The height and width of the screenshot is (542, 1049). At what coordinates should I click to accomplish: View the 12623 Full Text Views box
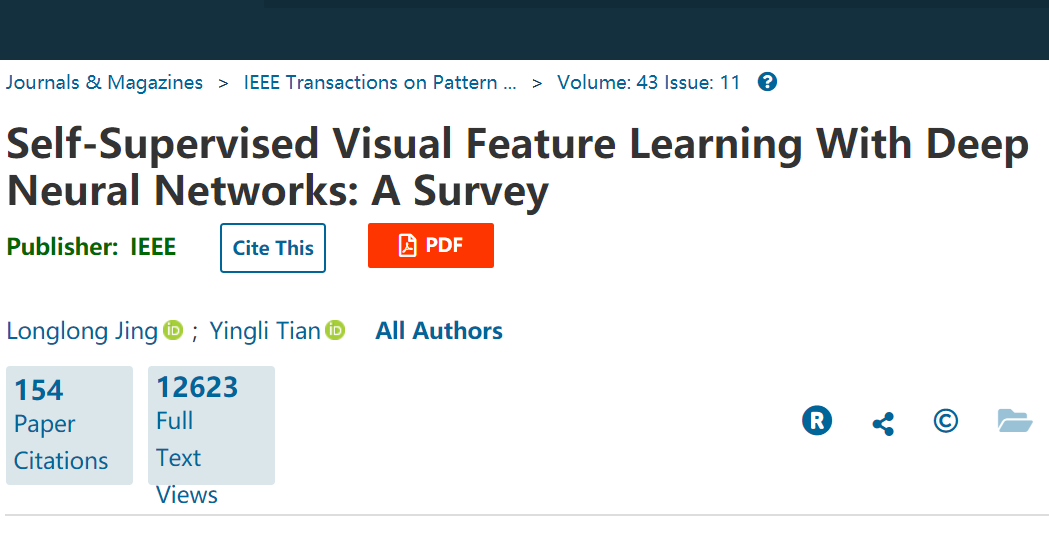(211, 425)
